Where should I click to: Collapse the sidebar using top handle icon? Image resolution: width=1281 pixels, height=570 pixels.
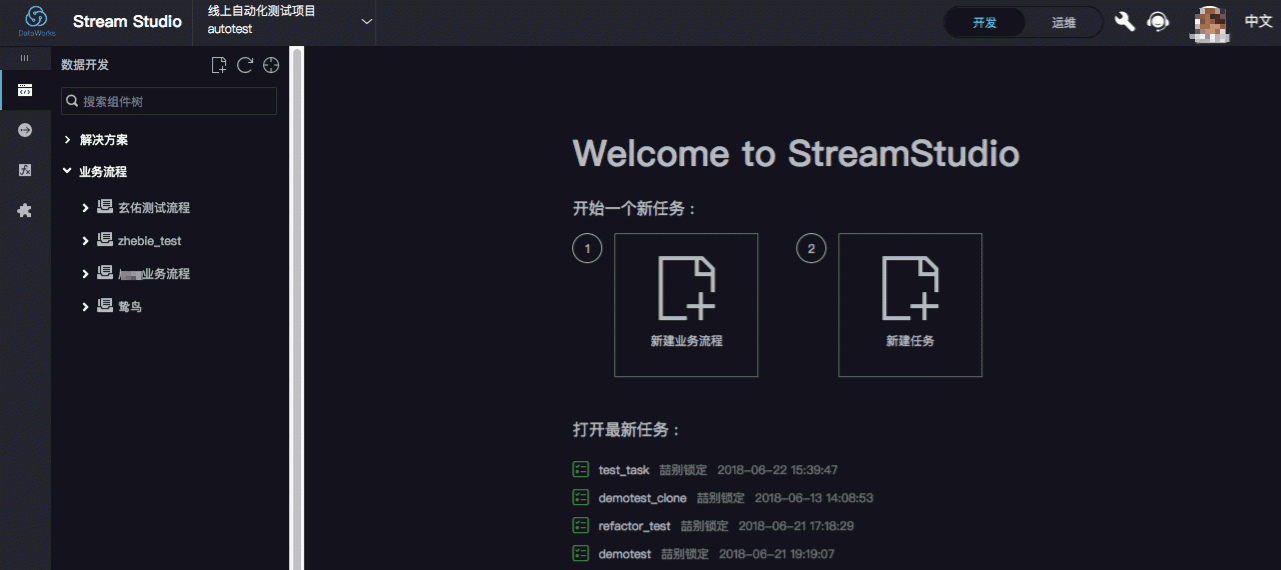tap(25, 58)
